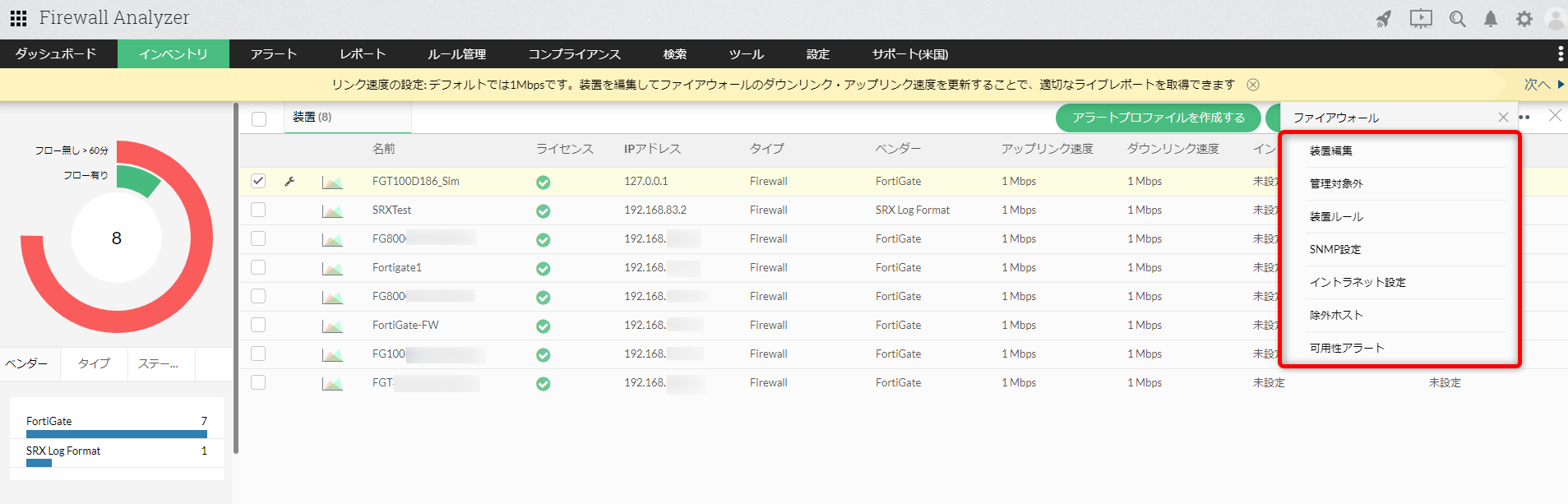Open the apps grid launcher

point(18,18)
